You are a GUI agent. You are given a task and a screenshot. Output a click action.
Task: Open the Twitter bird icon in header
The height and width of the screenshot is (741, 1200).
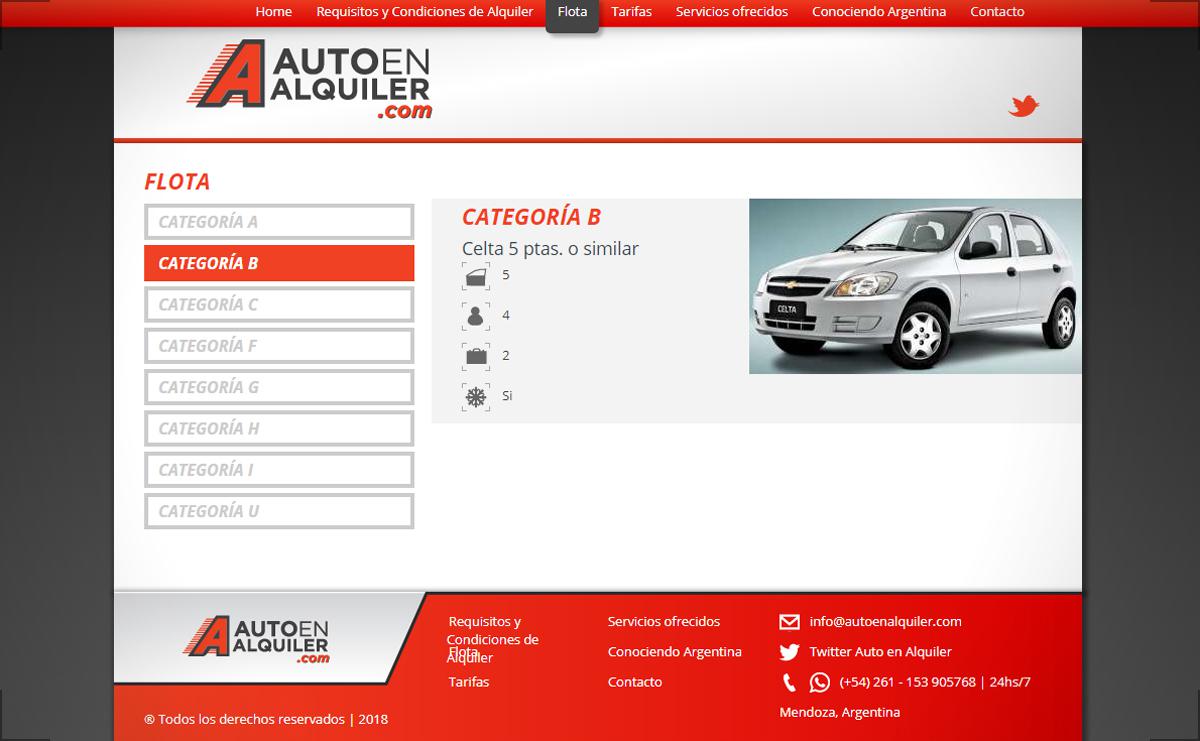point(1024,105)
